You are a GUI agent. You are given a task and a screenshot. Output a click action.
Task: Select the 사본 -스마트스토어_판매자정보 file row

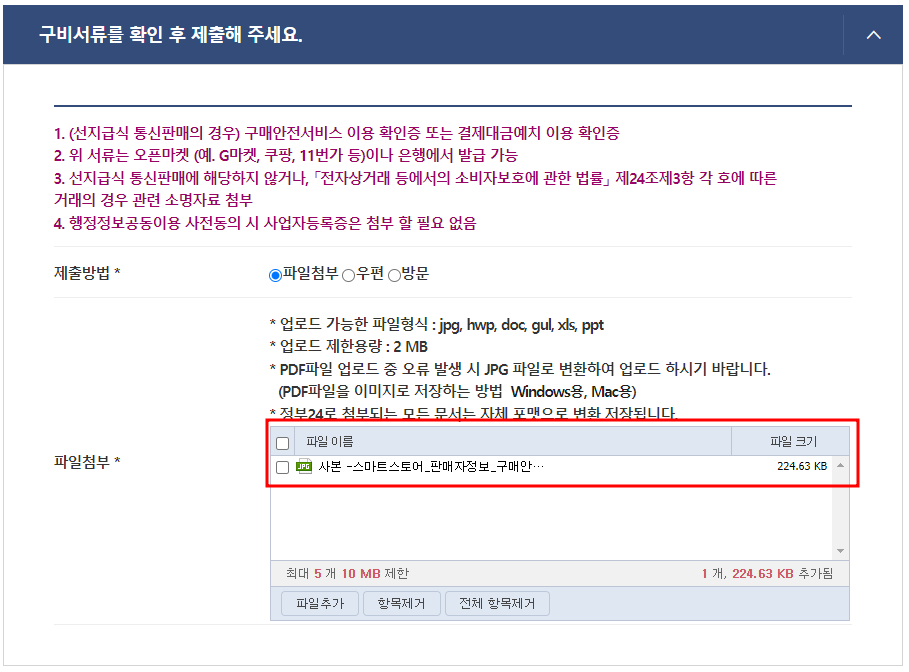552,467
